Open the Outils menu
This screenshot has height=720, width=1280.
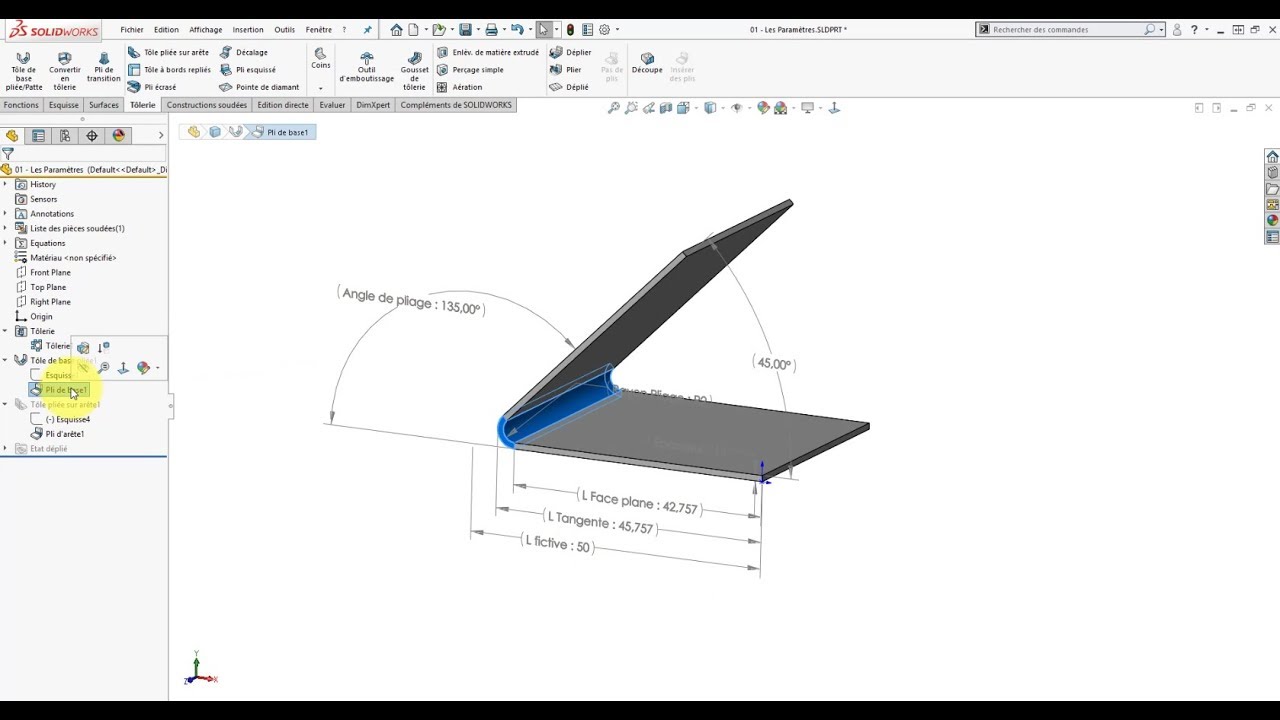(x=284, y=30)
